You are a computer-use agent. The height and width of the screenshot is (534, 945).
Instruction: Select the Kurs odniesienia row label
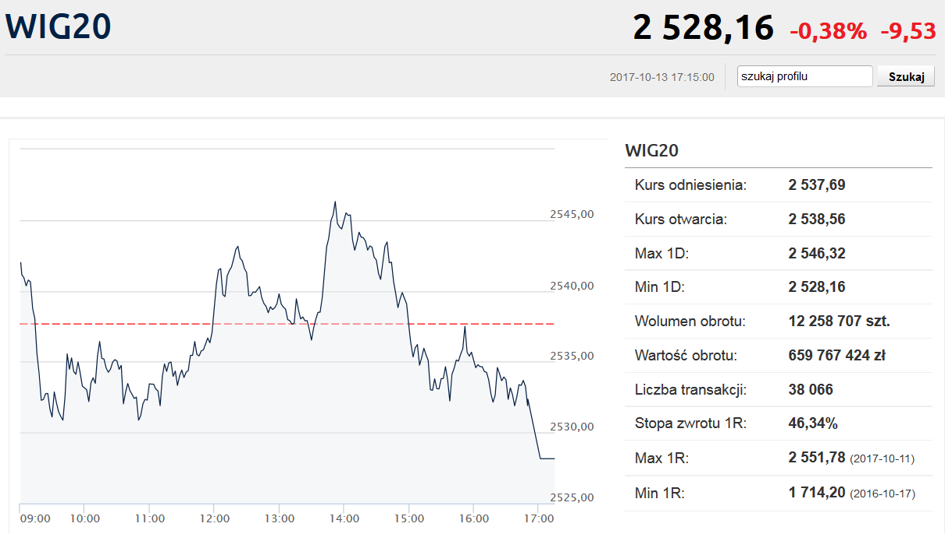tap(690, 185)
